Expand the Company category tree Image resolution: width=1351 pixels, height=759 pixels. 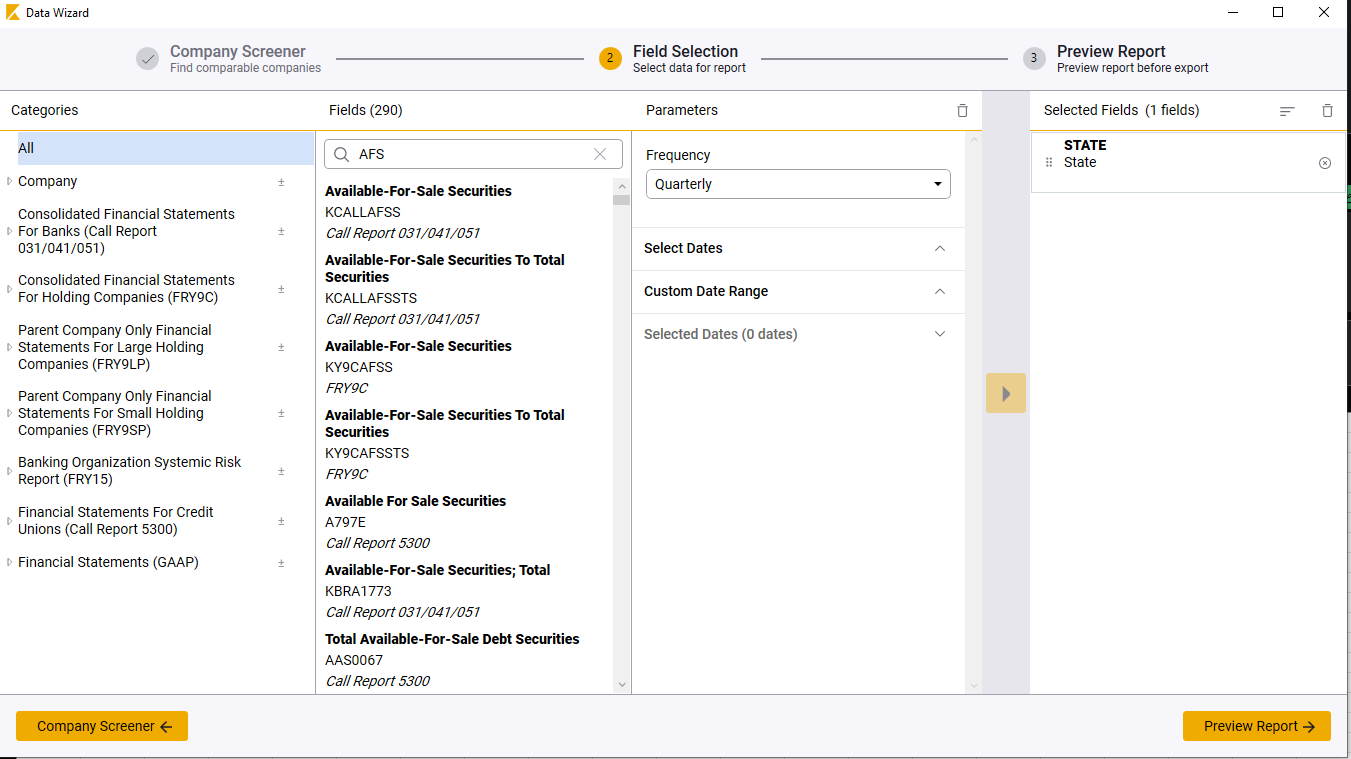(9, 181)
